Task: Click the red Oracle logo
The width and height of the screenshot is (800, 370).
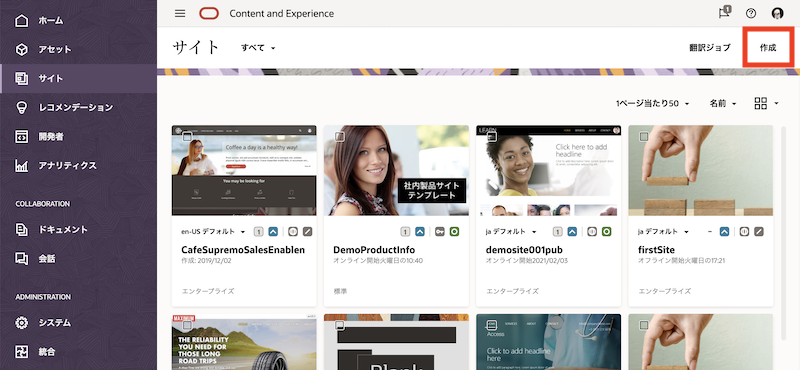Action: tap(209, 14)
